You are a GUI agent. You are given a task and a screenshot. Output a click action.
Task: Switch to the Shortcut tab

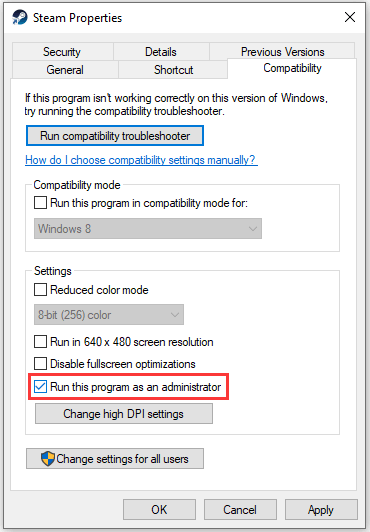(x=173, y=70)
